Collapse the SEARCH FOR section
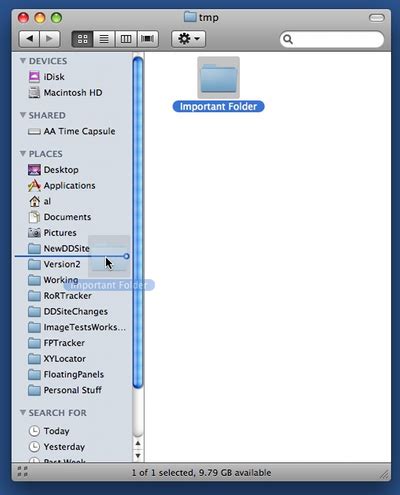 (x=23, y=413)
